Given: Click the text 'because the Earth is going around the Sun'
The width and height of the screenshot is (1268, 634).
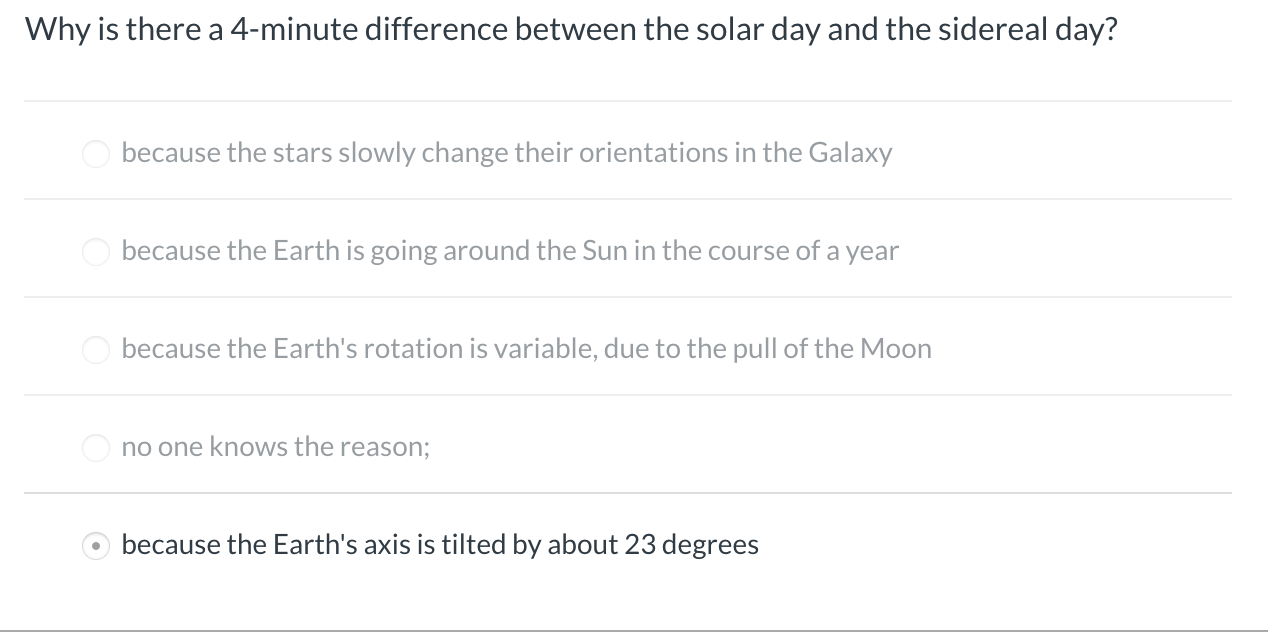Looking at the screenshot, I should pyautogui.click(x=510, y=252).
